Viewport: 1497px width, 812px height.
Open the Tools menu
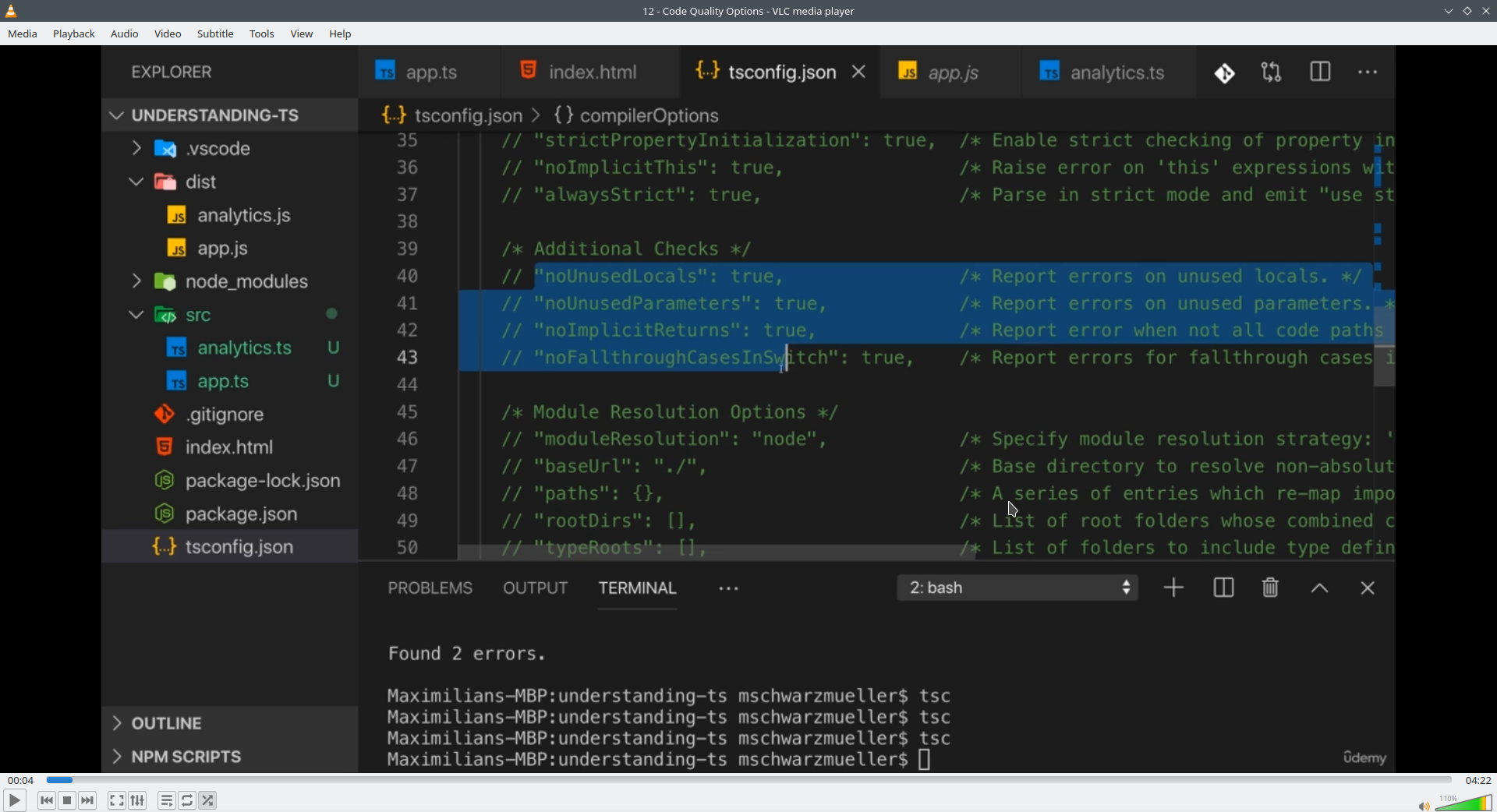[262, 34]
